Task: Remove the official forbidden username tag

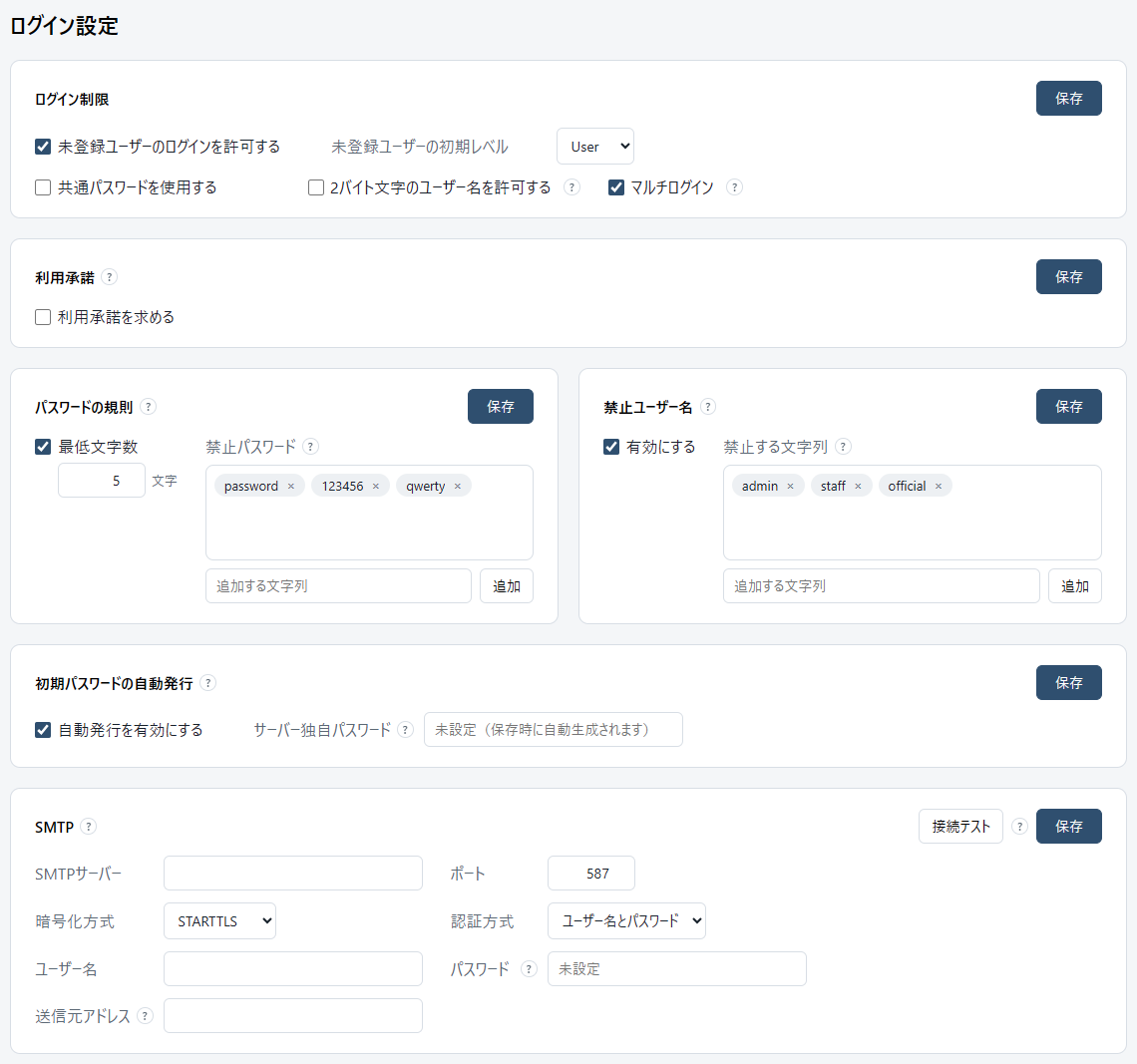Action: 939,487
